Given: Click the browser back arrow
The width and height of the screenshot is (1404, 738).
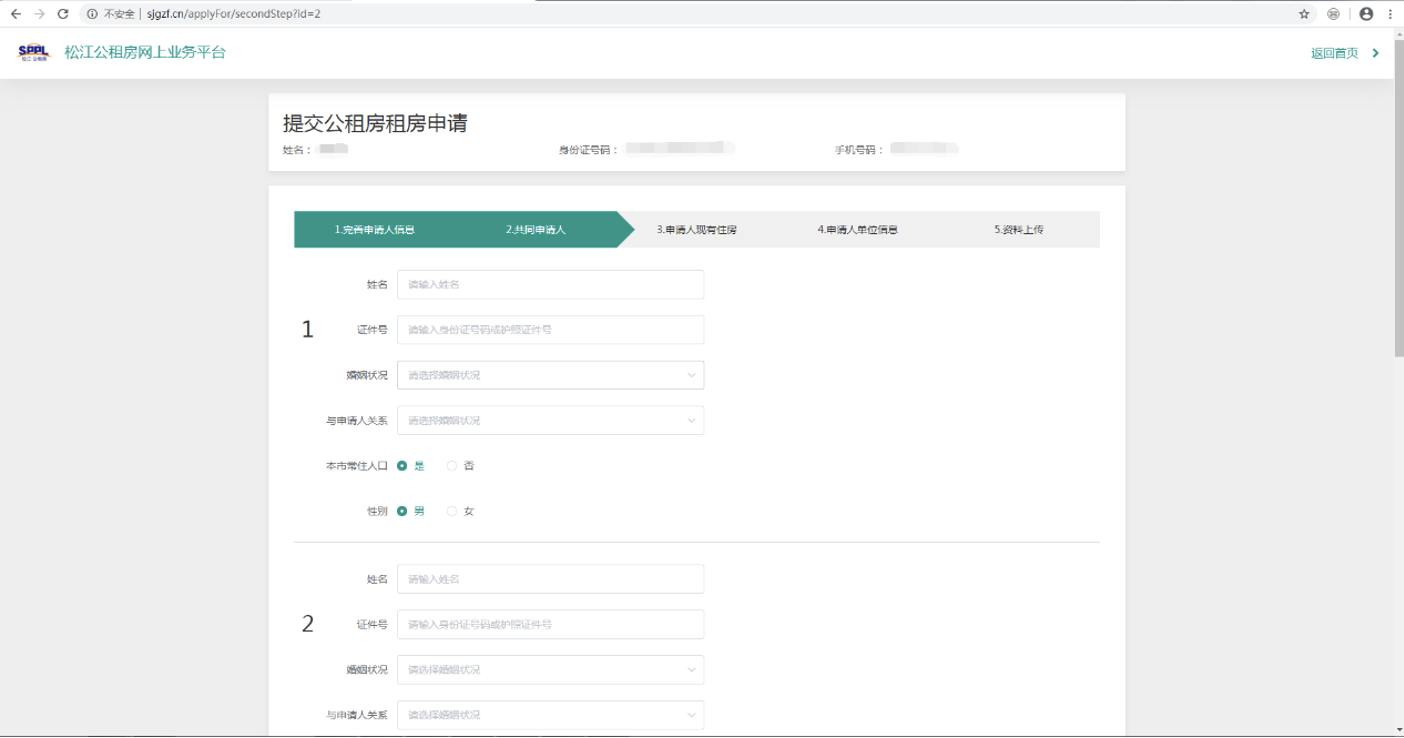Looking at the screenshot, I should click(15, 14).
